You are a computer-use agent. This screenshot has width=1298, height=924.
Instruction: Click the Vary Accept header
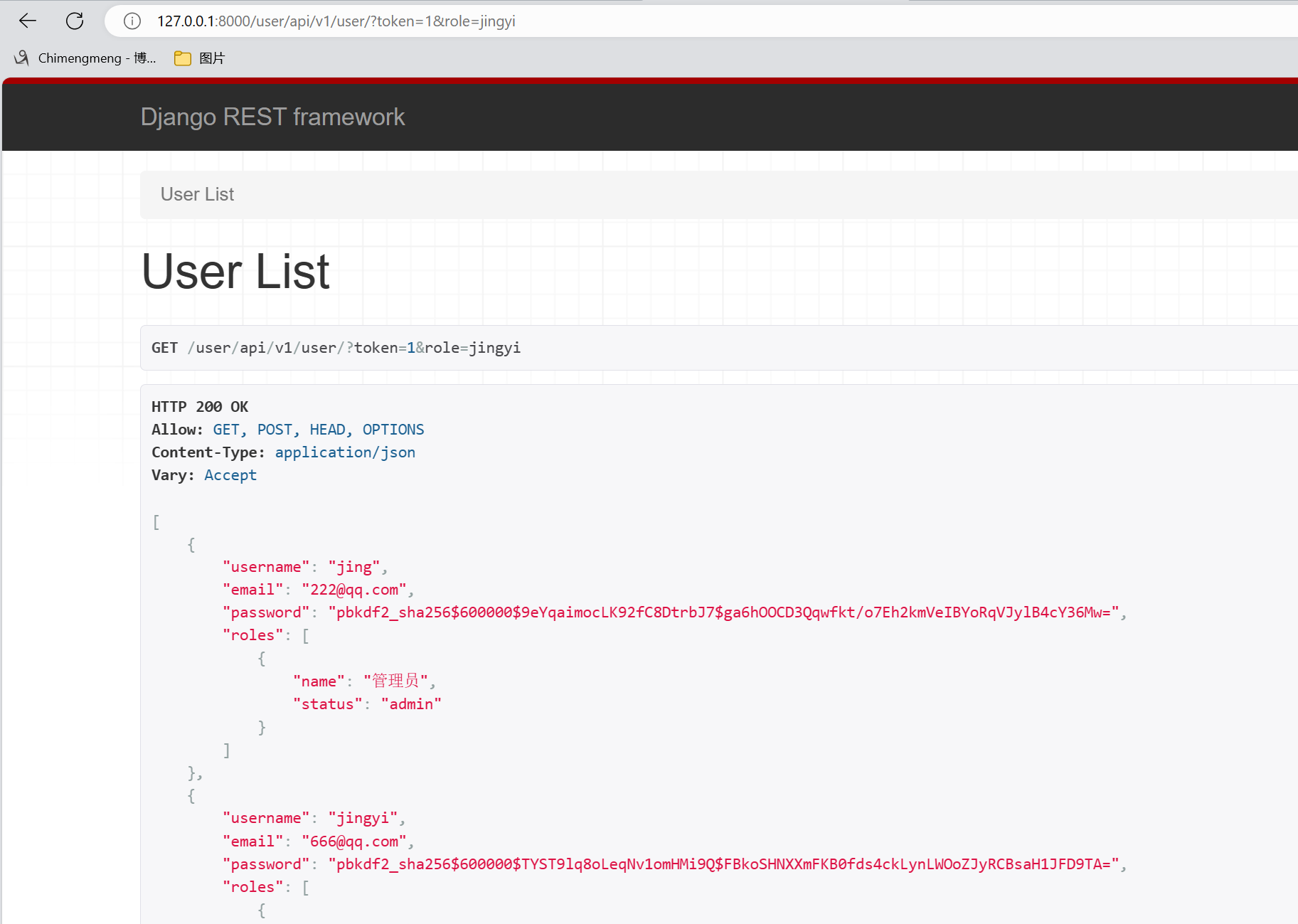pyautogui.click(x=204, y=475)
